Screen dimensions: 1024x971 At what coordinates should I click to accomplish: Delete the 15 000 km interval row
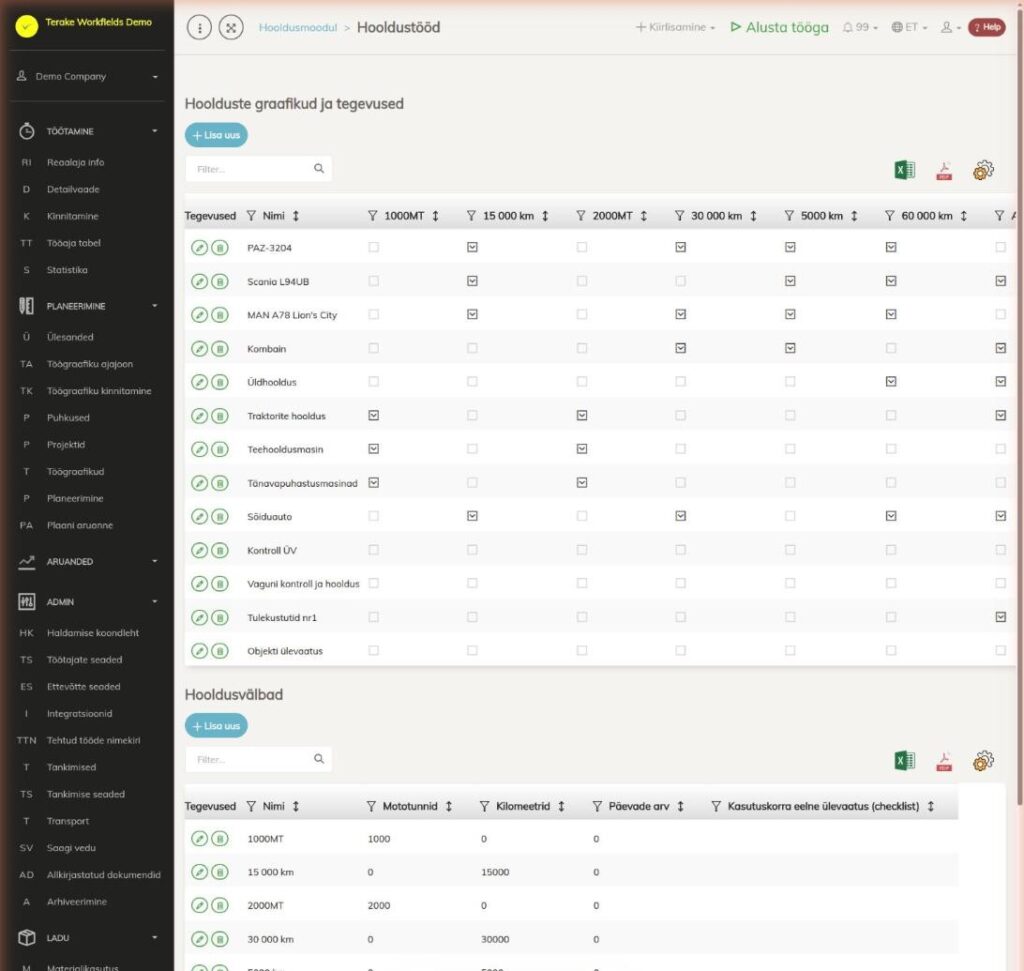pos(220,872)
